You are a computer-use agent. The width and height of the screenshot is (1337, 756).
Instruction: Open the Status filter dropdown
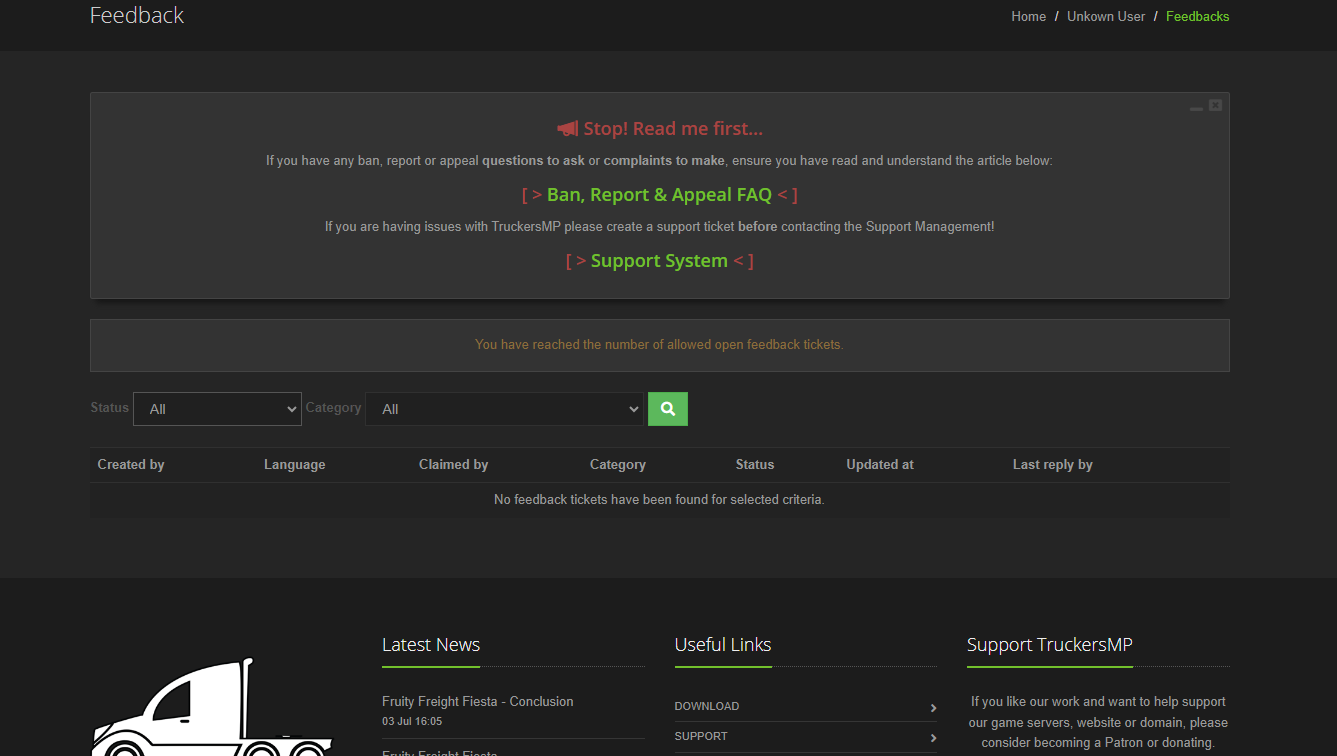217,409
